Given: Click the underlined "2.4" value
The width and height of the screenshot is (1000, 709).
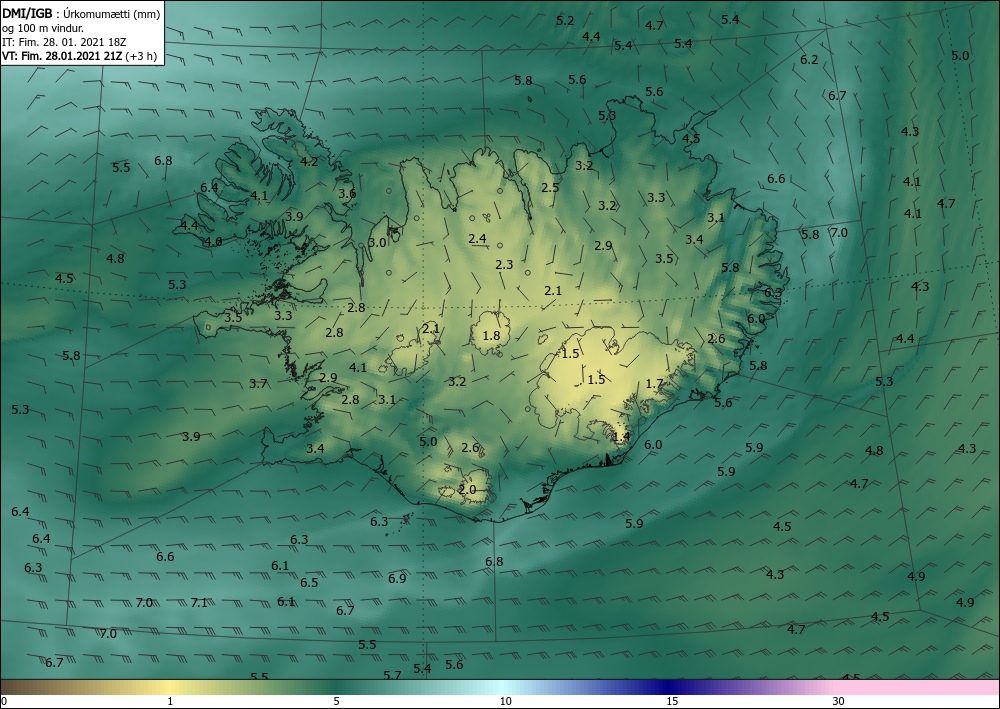Looking at the screenshot, I should point(478,239).
